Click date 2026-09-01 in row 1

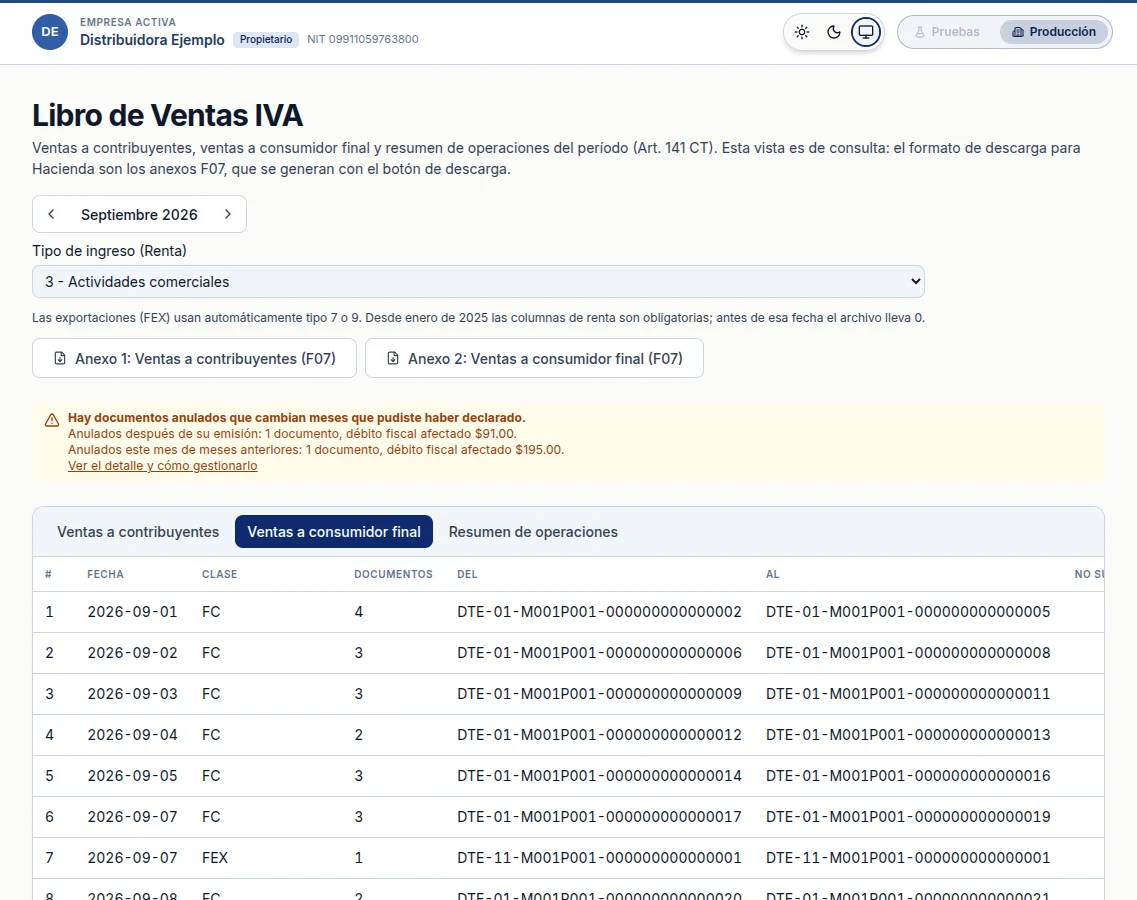[x=133, y=612]
